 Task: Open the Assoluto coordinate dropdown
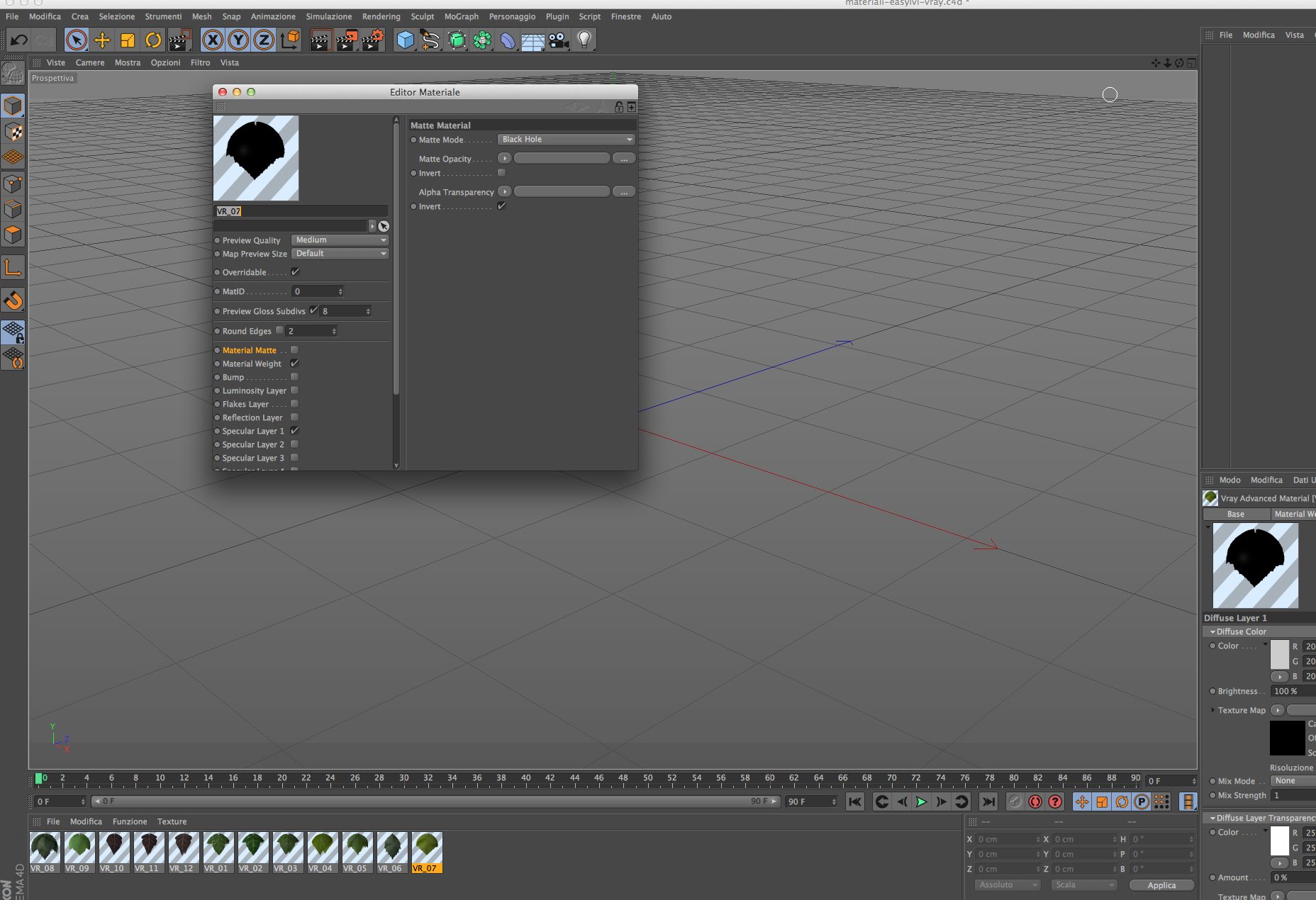point(1007,885)
